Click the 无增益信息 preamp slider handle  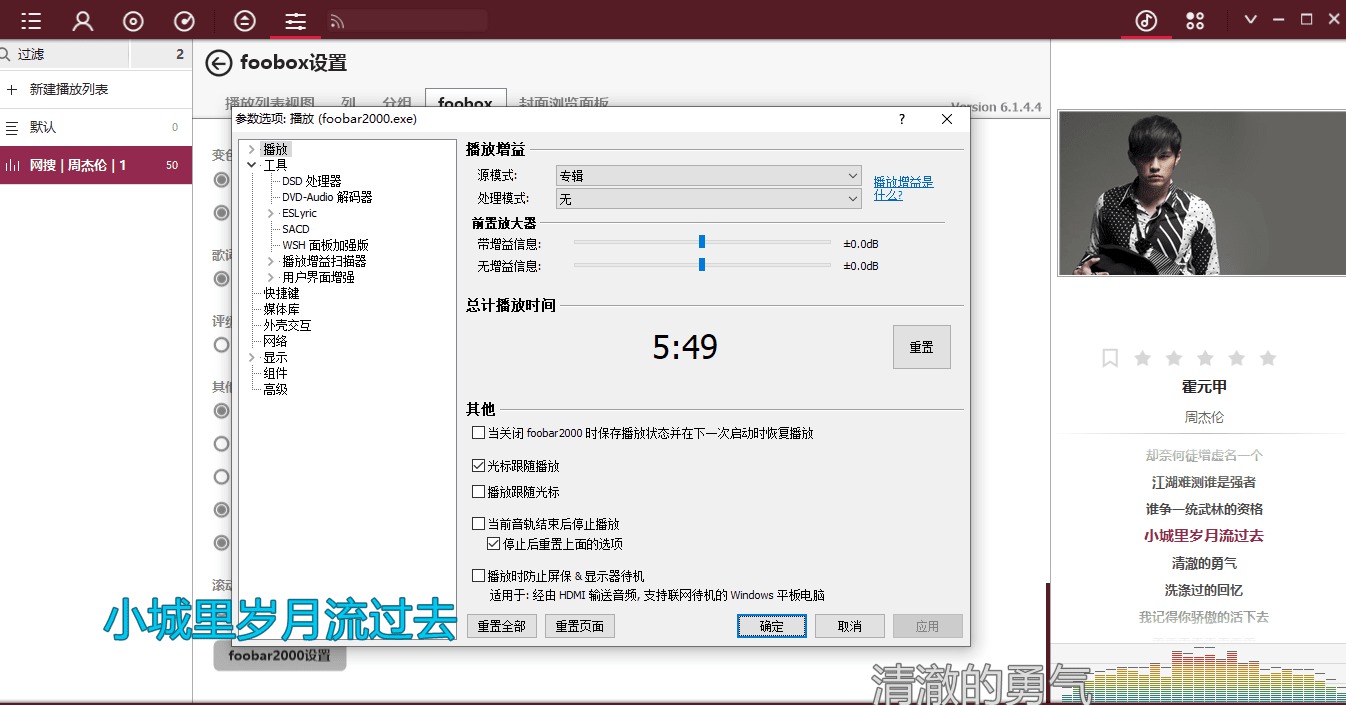coord(702,265)
